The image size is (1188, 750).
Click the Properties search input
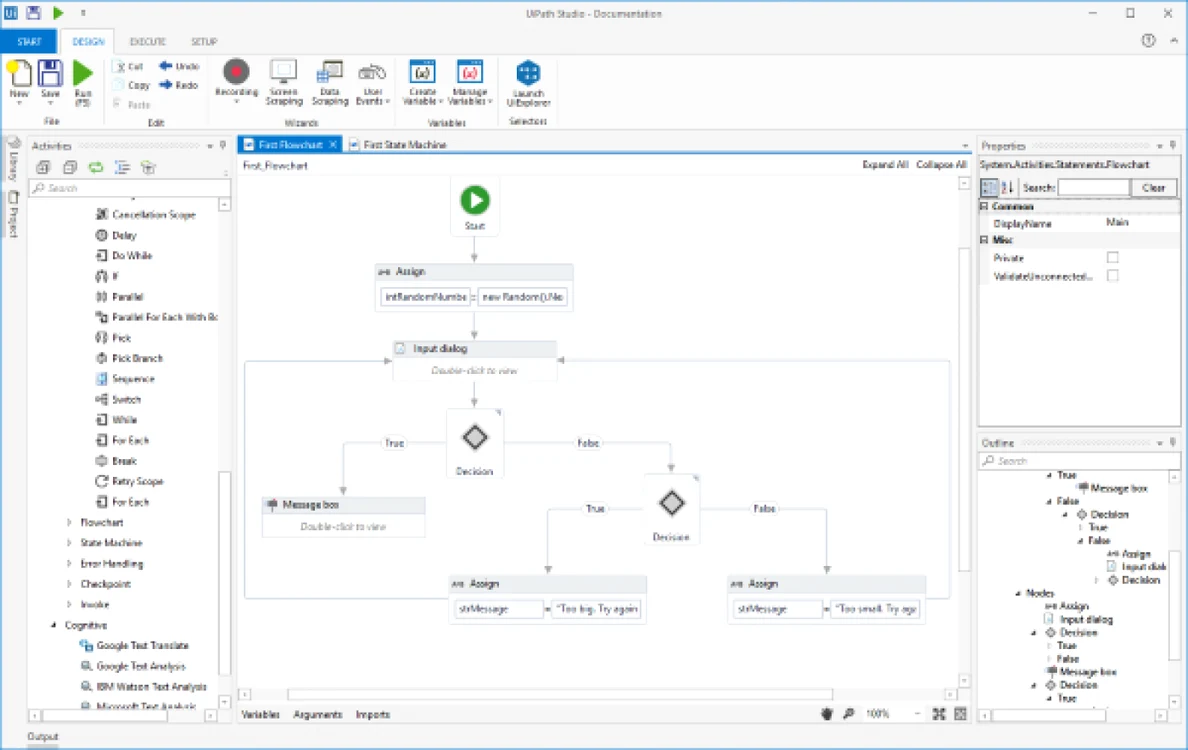pos(1094,188)
